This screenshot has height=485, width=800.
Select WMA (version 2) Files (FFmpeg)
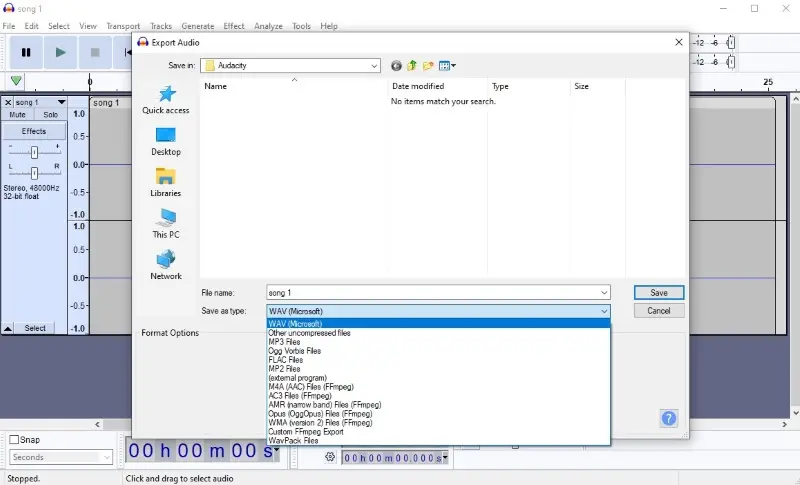[438, 423]
